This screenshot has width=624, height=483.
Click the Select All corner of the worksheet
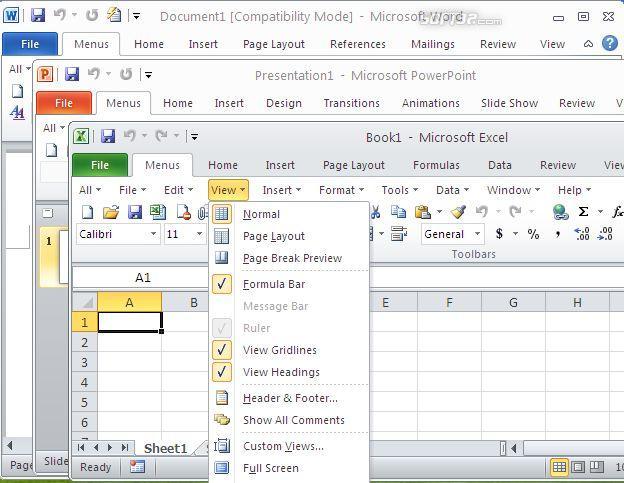pyautogui.click(x=85, y=302)
